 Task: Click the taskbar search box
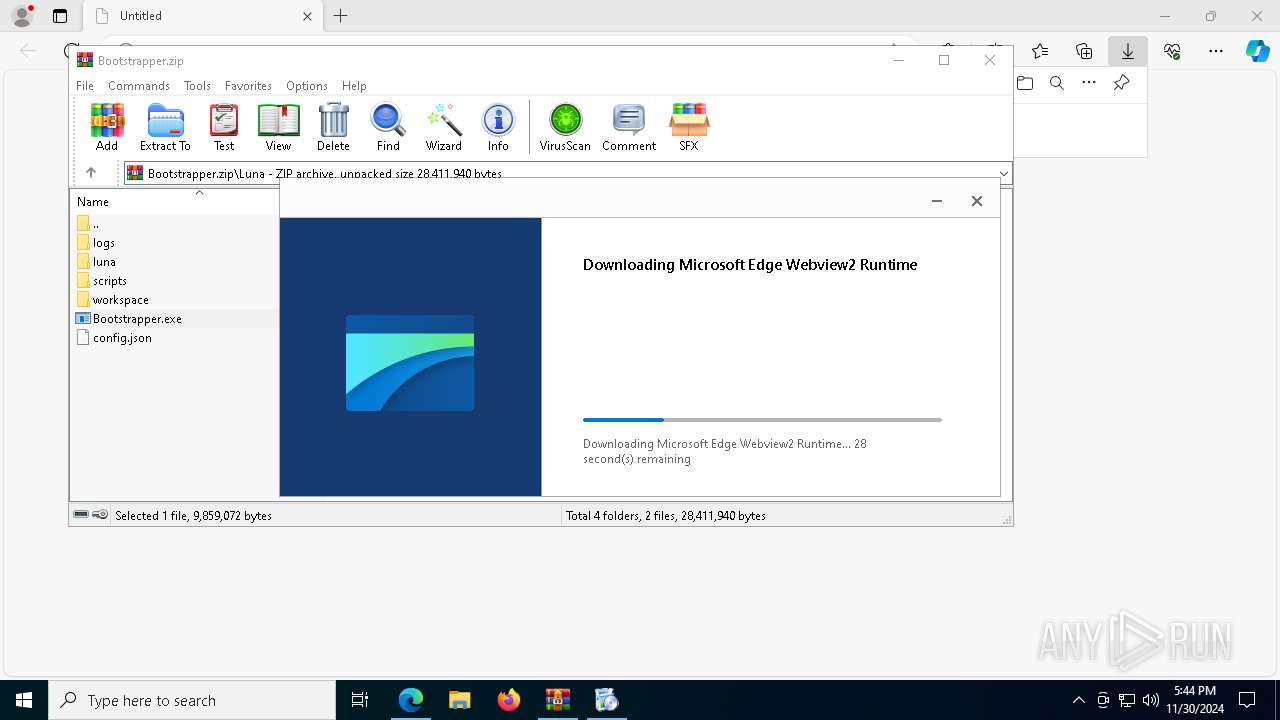(x=192, y=700)
